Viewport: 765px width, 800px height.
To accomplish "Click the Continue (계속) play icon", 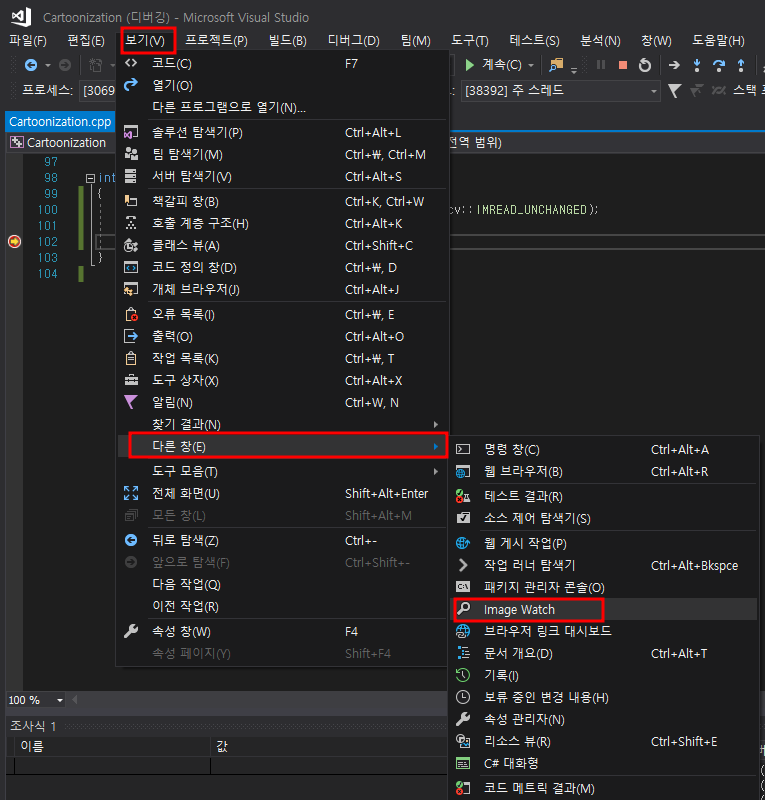I will click(x=470, y=65).
